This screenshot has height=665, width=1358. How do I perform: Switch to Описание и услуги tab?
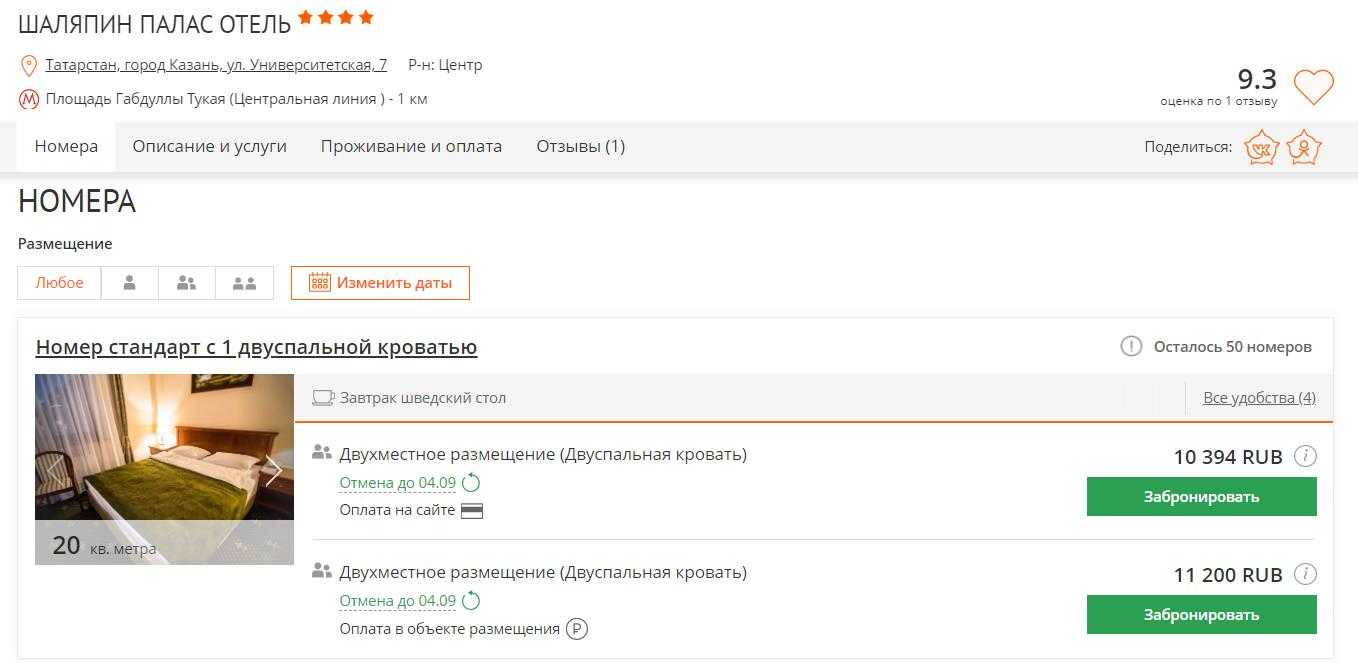click(x=209, y=147)
